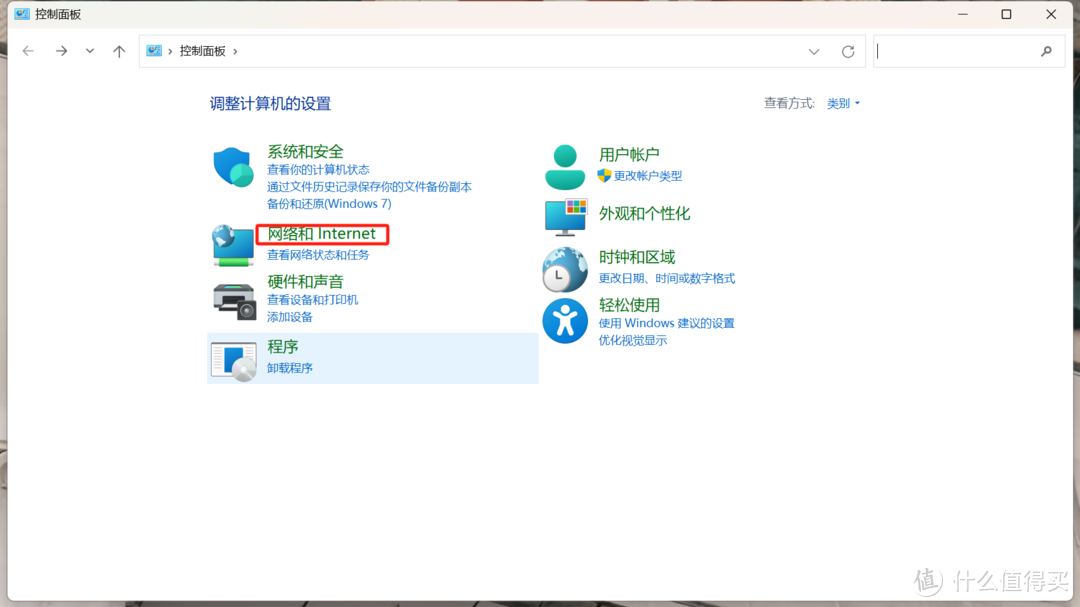Open the 时钟和区域 category
1080x607 pixels.
tap(636, 257)
